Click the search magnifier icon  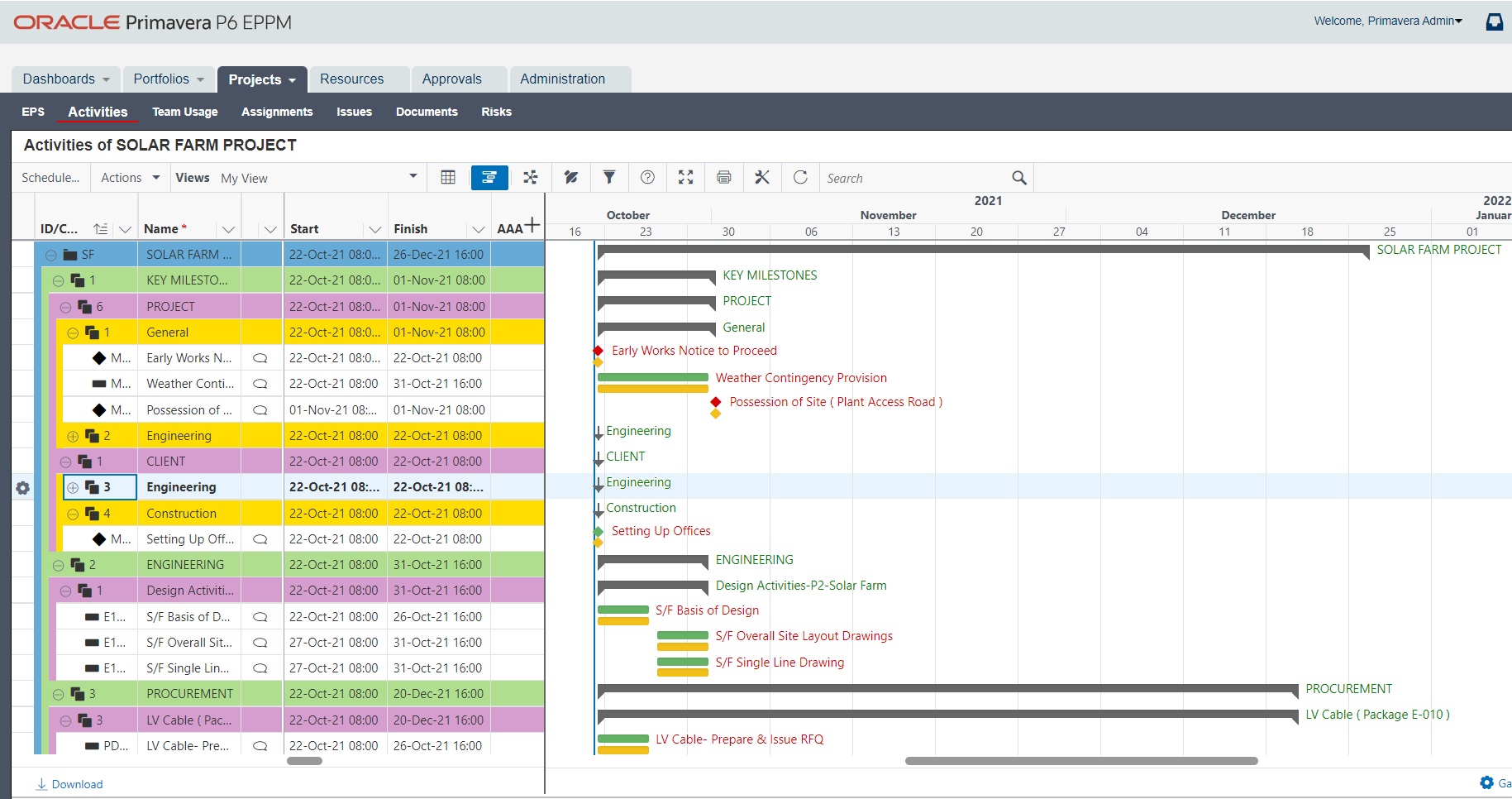click(x=1018, y=178)
